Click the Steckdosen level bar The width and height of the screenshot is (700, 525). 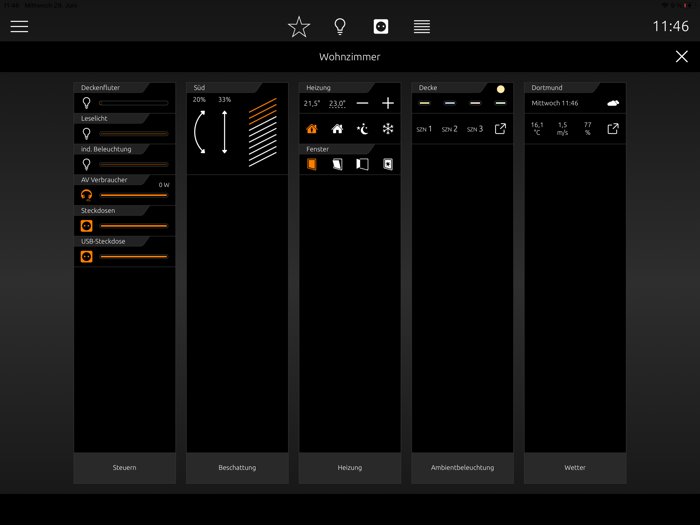coord(133,226)
